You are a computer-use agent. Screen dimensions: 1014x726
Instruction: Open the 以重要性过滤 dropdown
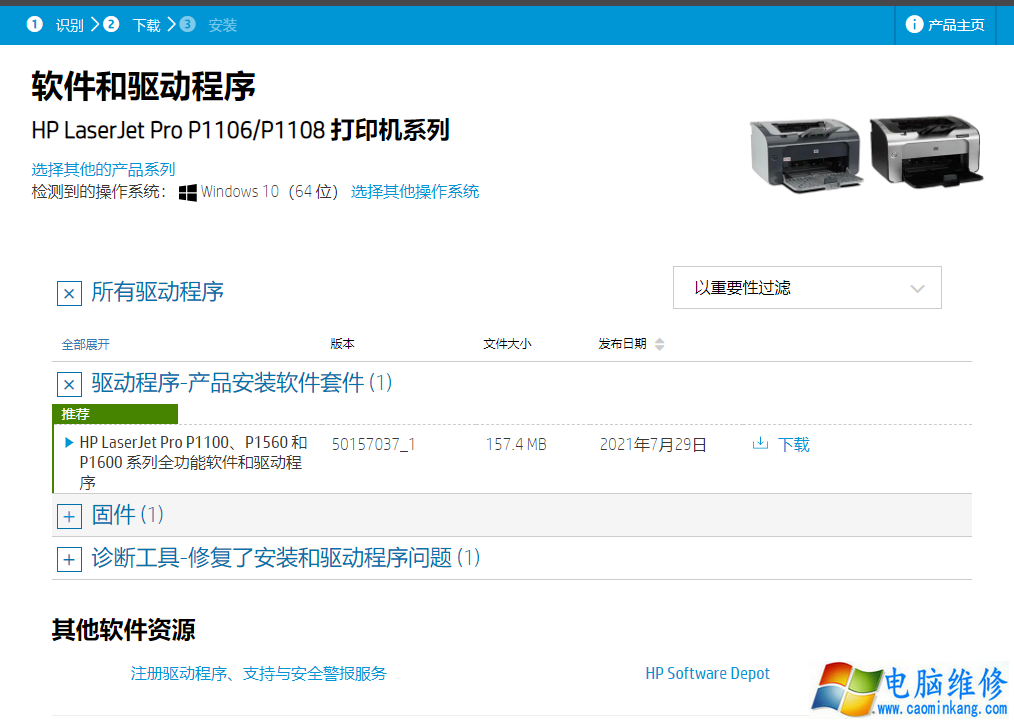click(807, 288)
